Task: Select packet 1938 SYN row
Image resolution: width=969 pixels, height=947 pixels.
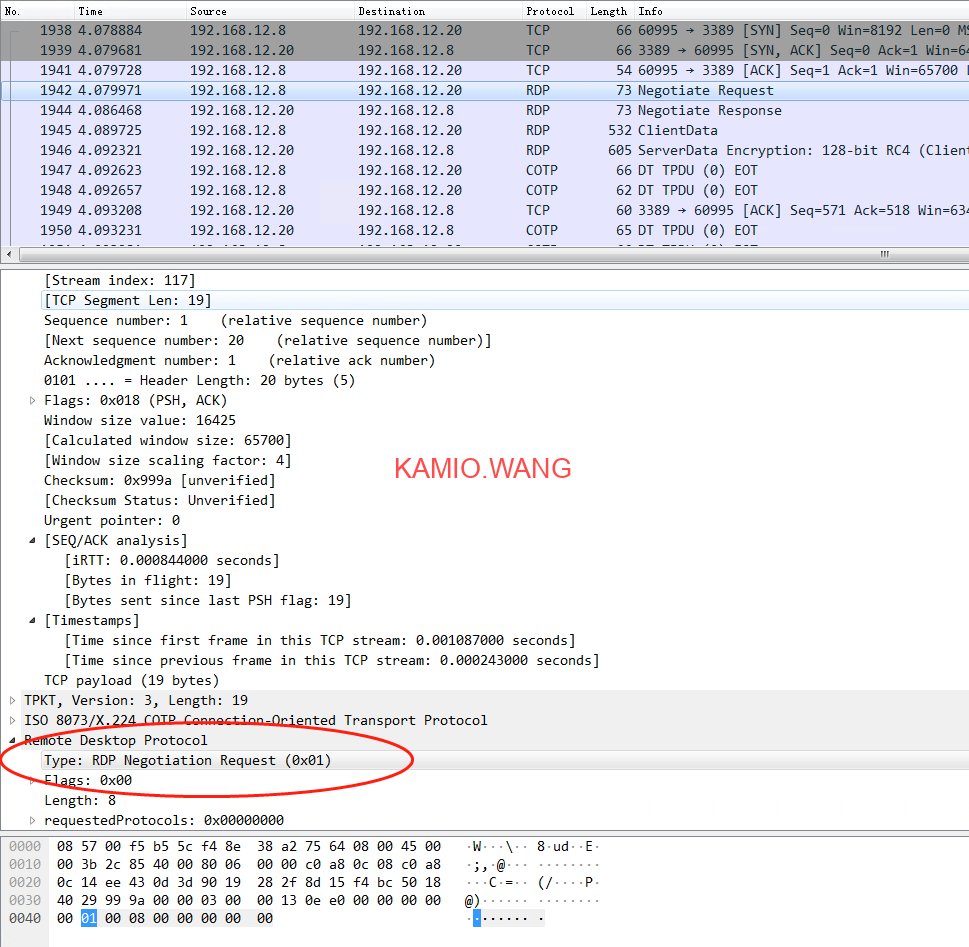Action: click(x=500, y=30)
